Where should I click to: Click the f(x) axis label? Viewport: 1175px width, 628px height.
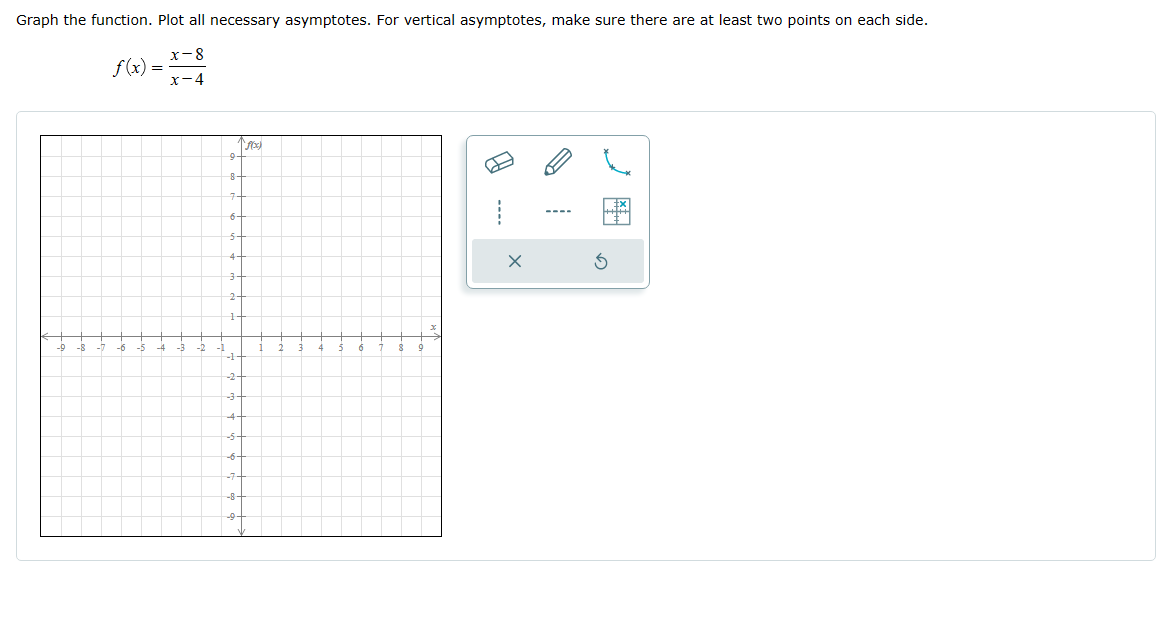[252, 143]
